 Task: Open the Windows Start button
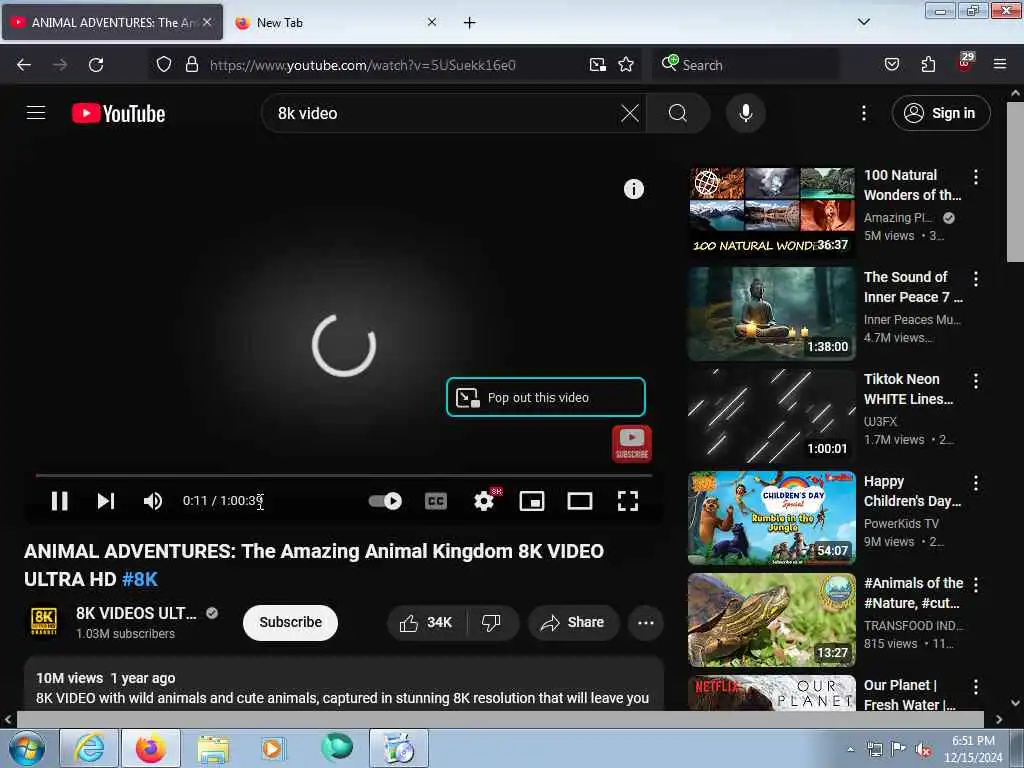pyautogui.click(x=27, y=748)
